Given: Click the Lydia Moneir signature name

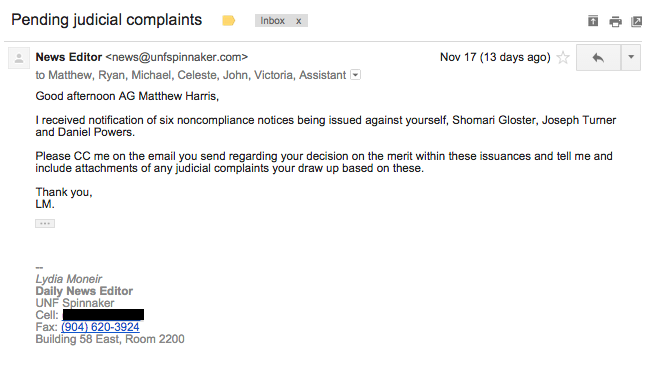Looking at the screenshot, I should (x=69, y=279).
